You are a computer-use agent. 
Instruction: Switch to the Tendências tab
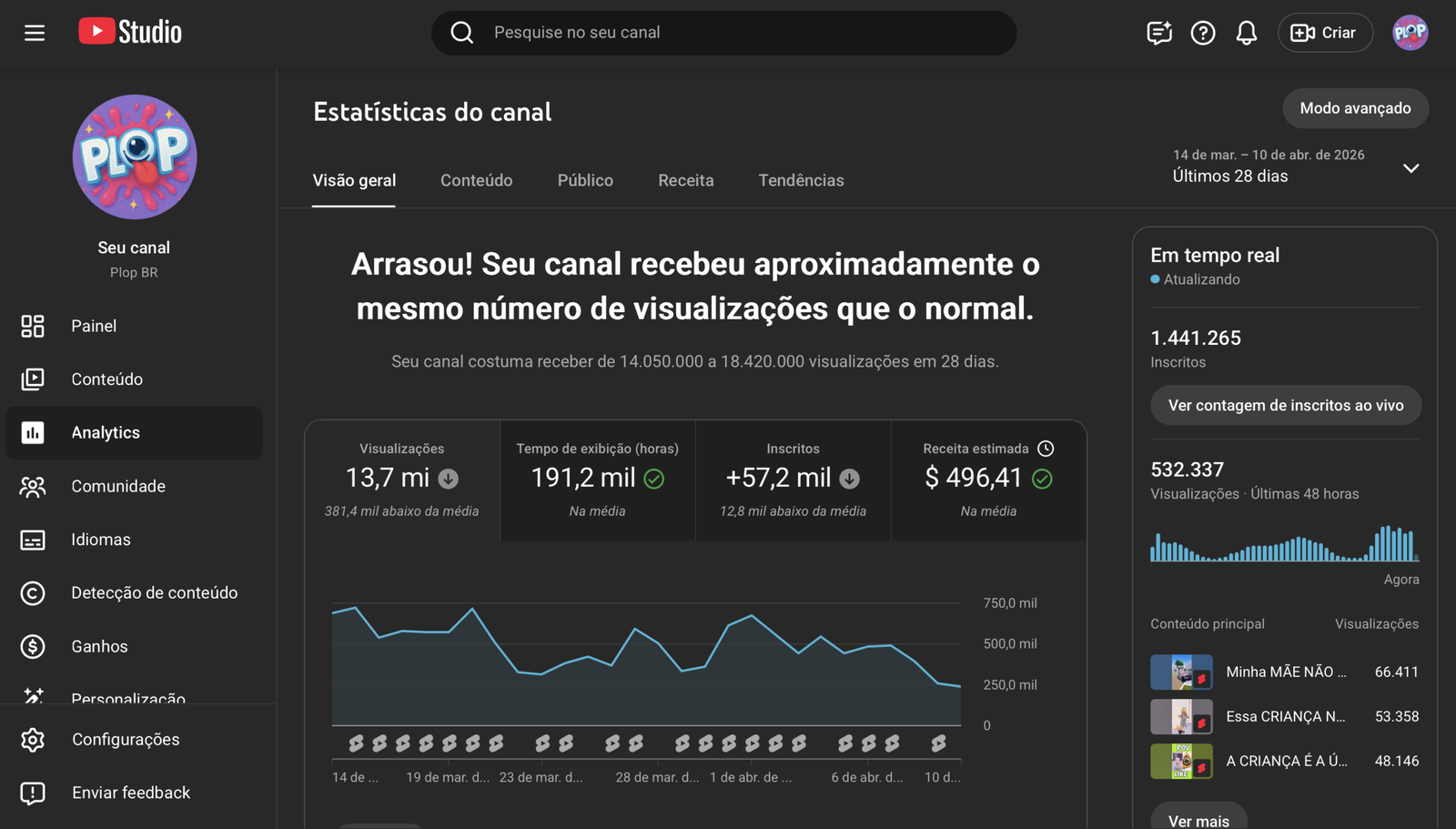tap(802, 180)
